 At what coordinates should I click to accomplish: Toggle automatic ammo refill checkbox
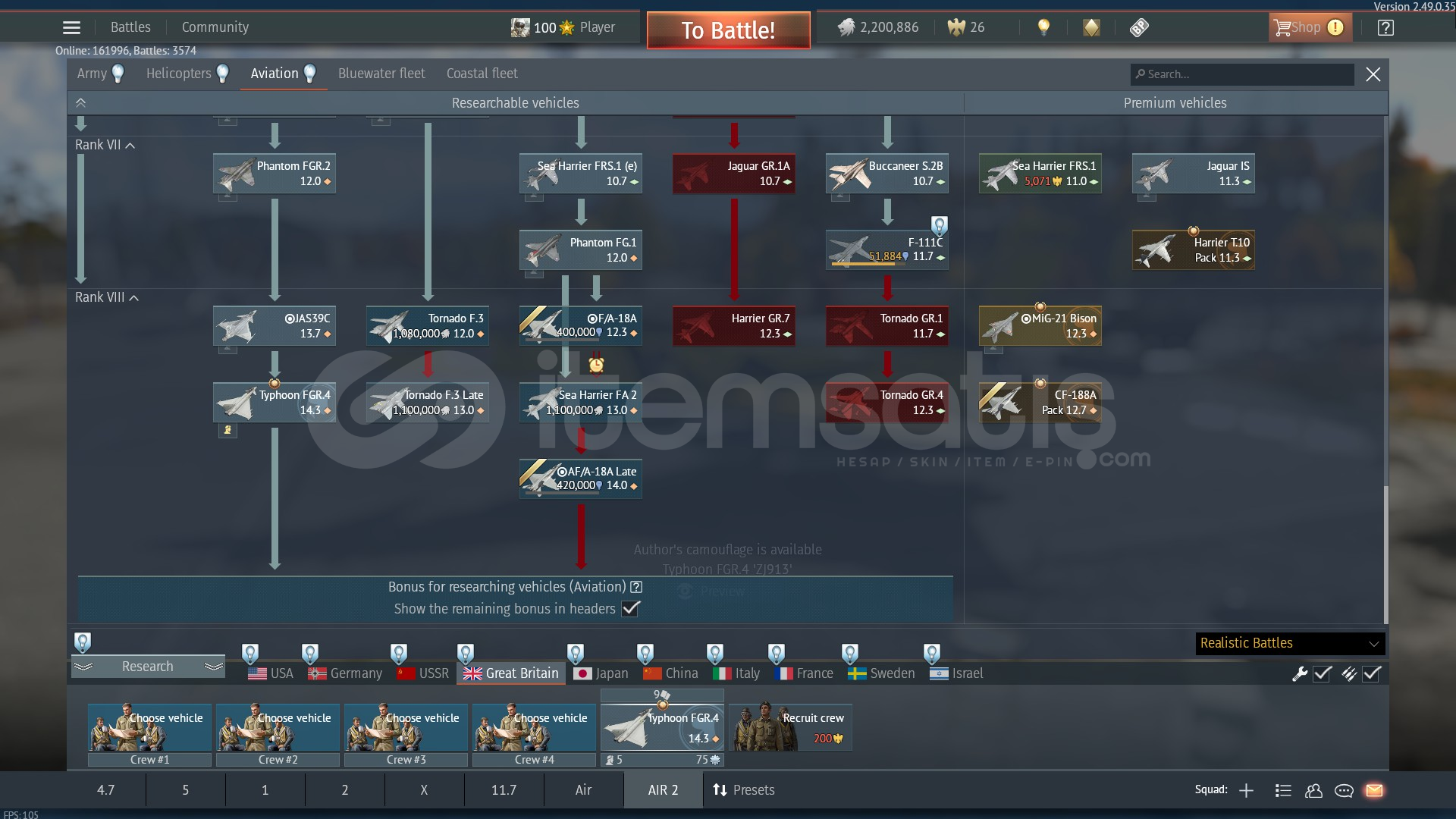(1372, 673)
